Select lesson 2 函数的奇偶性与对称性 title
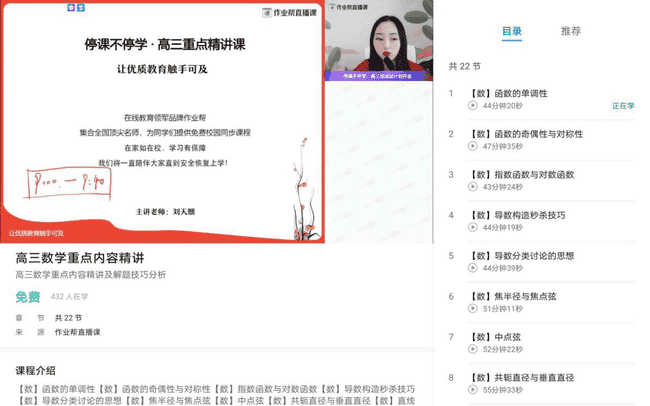Screen dimensions: 650x406 [528, 134]
